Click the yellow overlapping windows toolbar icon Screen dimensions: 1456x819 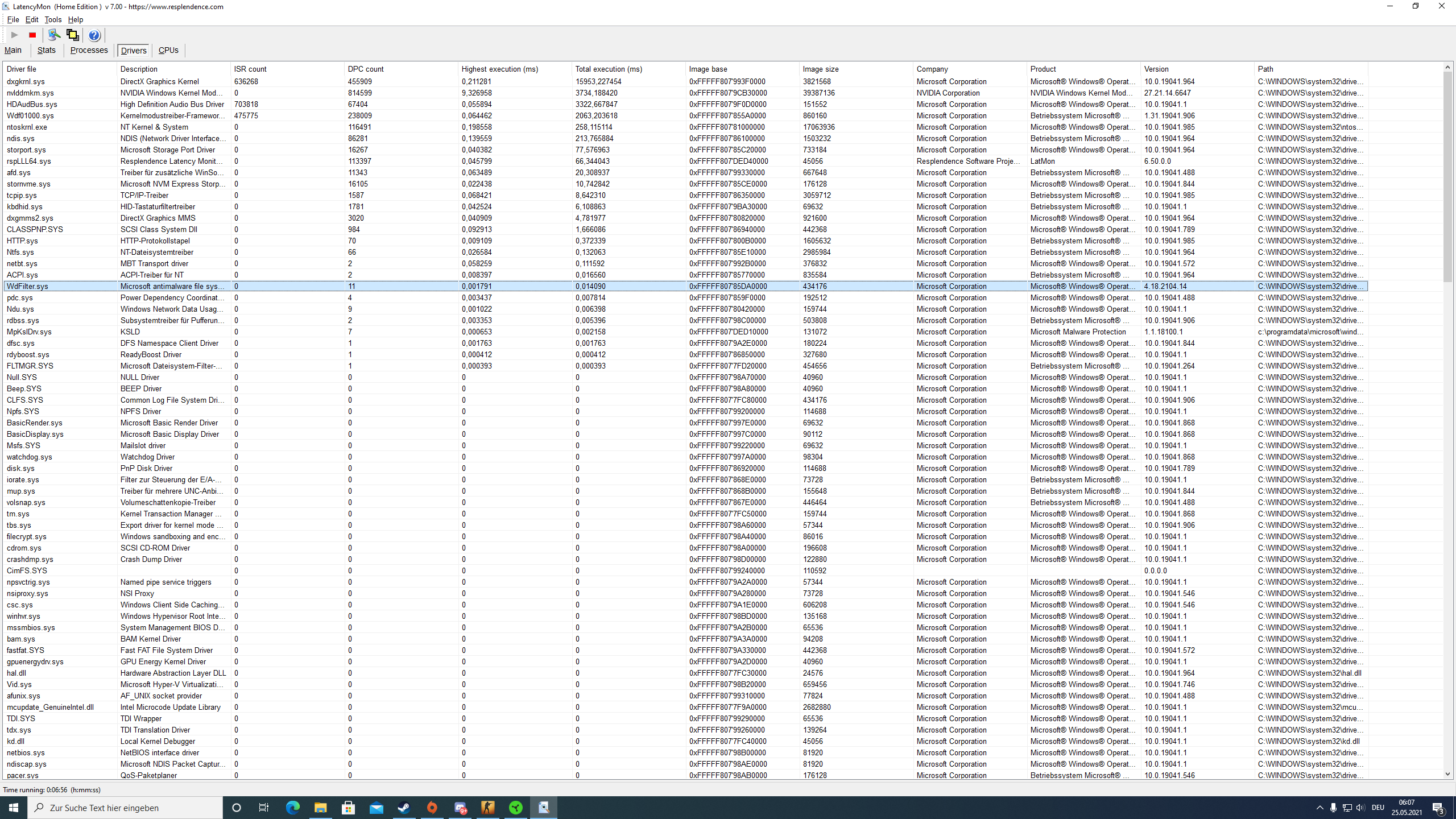(x=72, y=35)
